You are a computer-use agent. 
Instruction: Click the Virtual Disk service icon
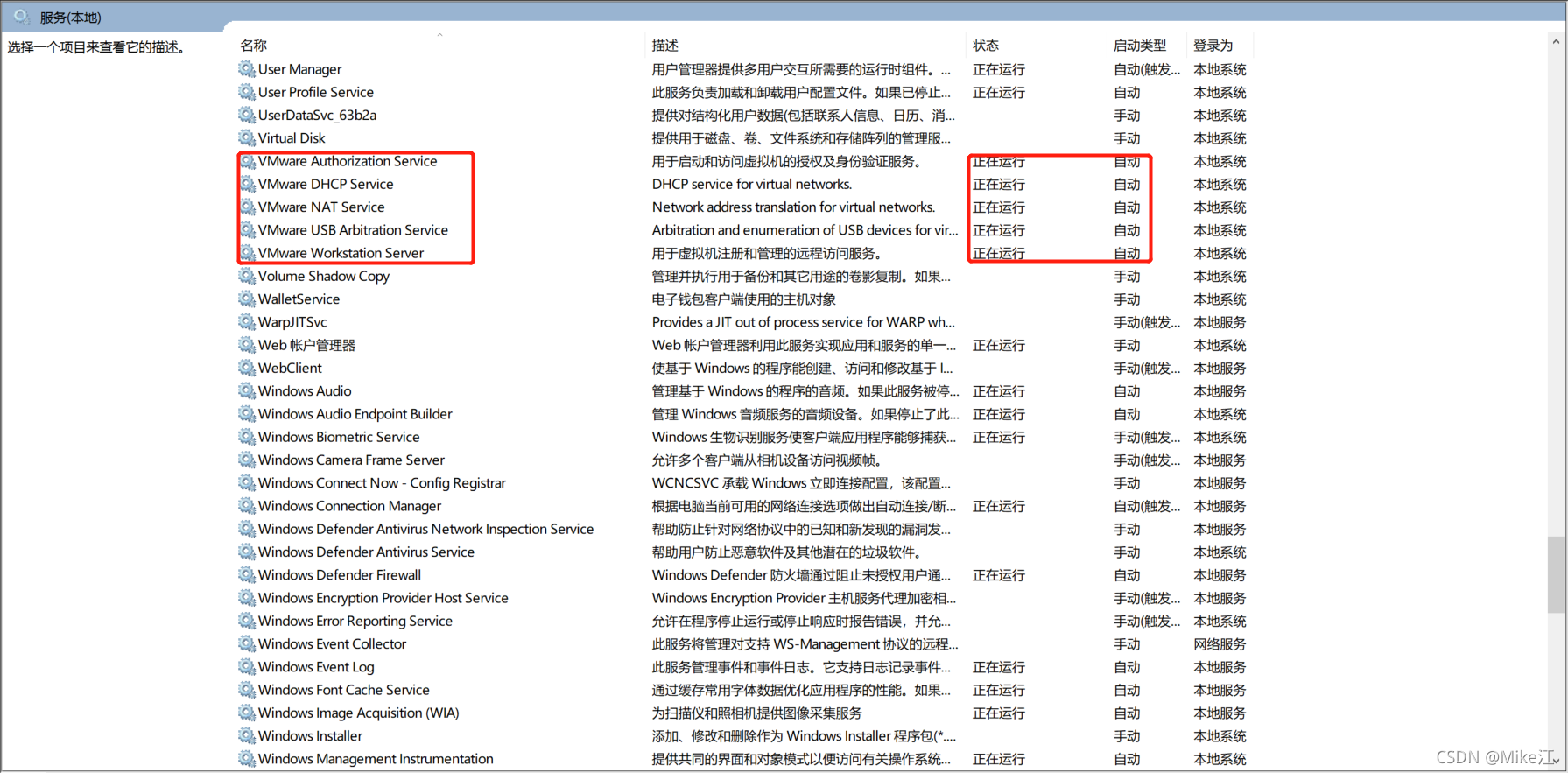246,137
